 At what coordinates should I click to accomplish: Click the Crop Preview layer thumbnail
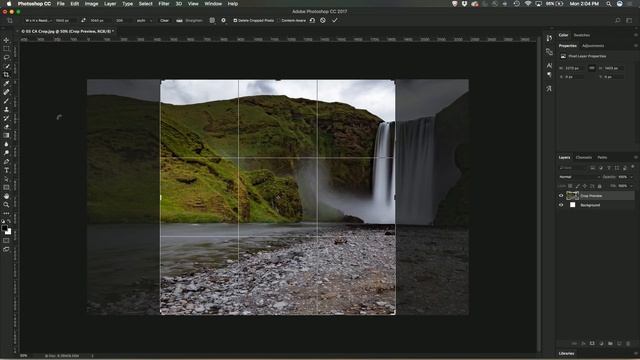point(572,196)
